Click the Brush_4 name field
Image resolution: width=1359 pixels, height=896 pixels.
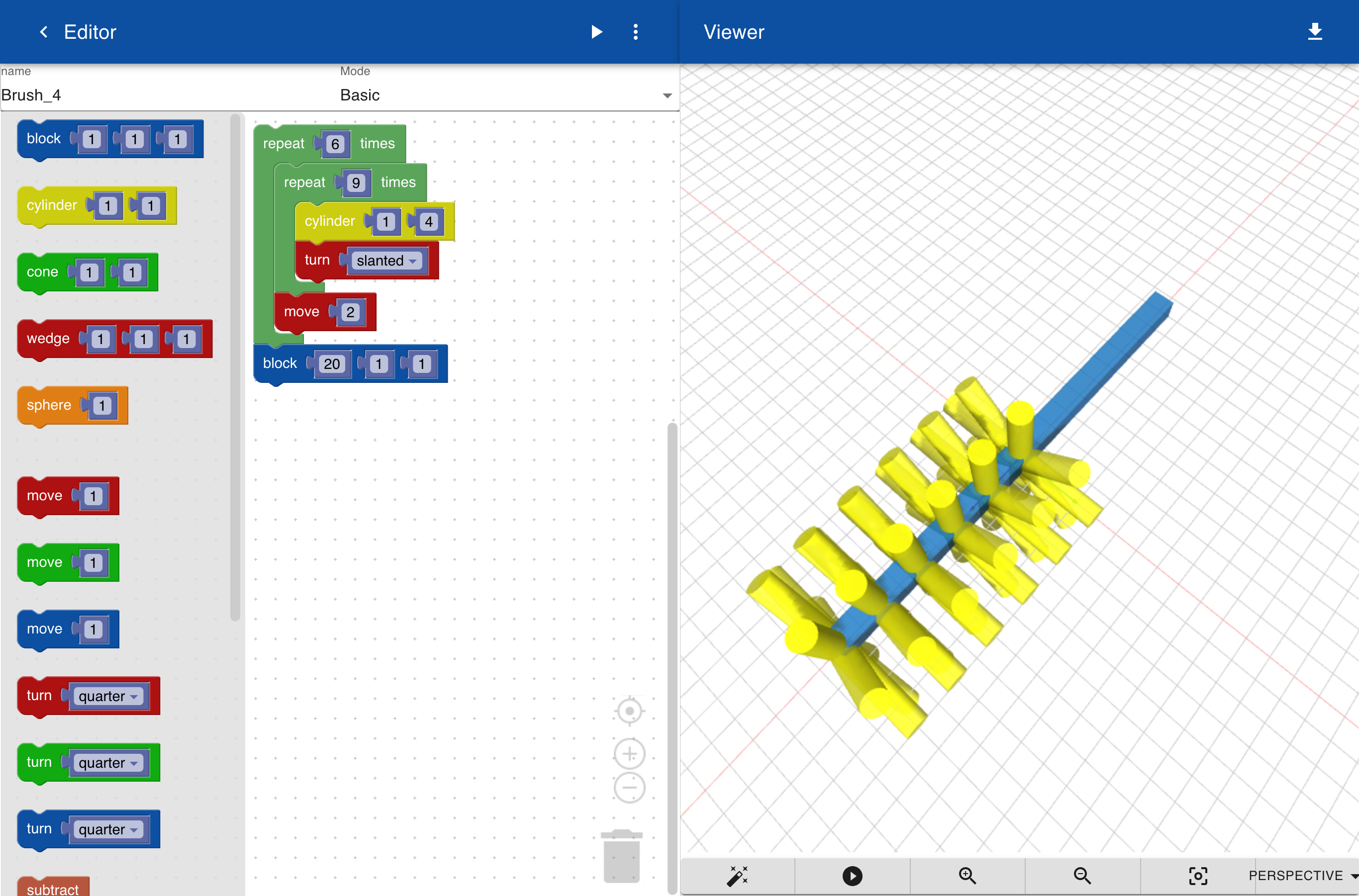point(169,95)
